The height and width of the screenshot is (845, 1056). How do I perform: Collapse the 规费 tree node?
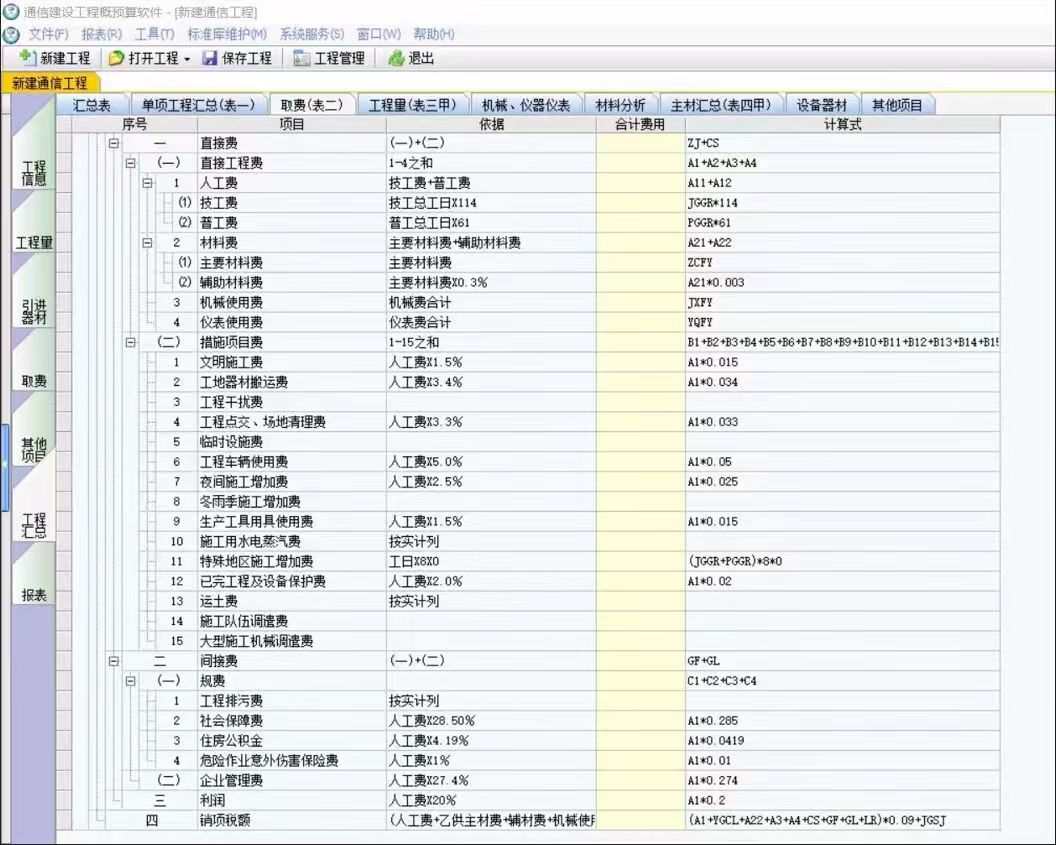pos(131,681)
